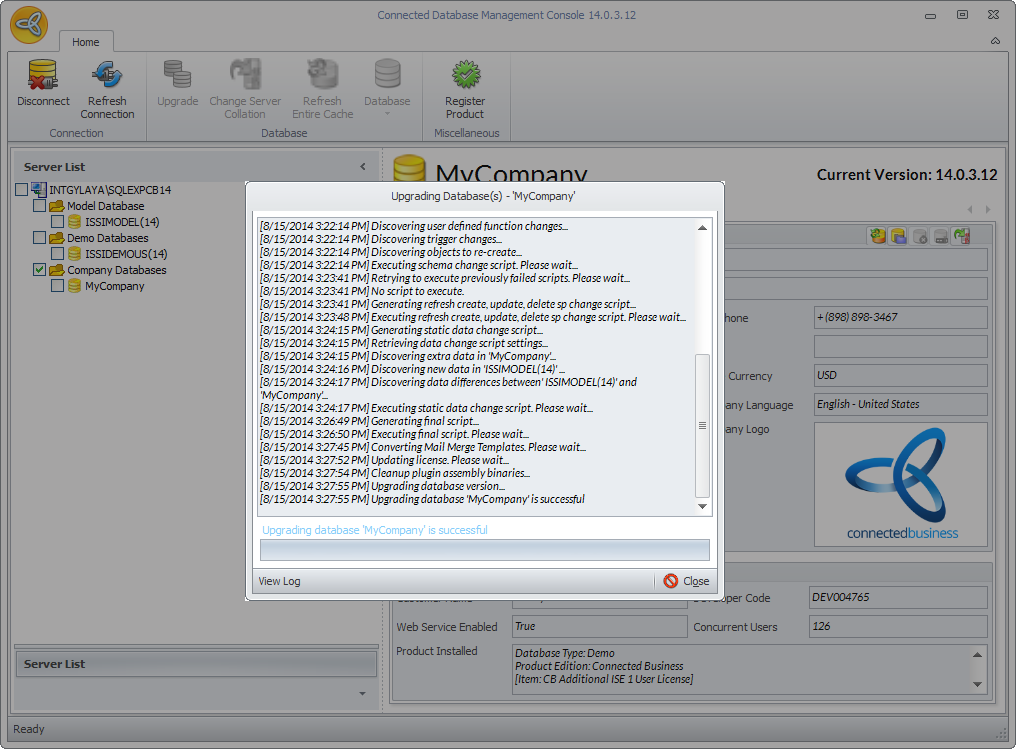The height and width of the screenshot is (749, 1016).
Task: Open the Database dropdown in ribbon
Action: [x=387, y=85]
